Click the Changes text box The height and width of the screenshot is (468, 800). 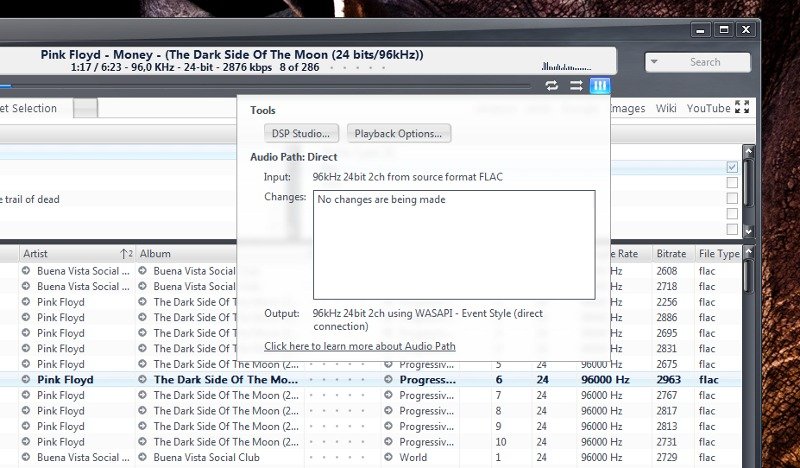[454, 245]
